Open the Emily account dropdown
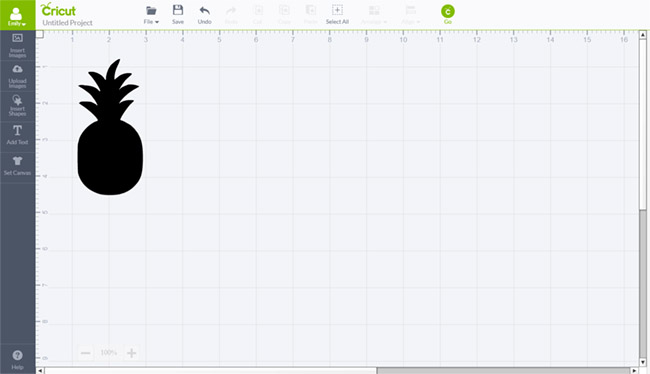Screen dimensions: 650x374 17,15
